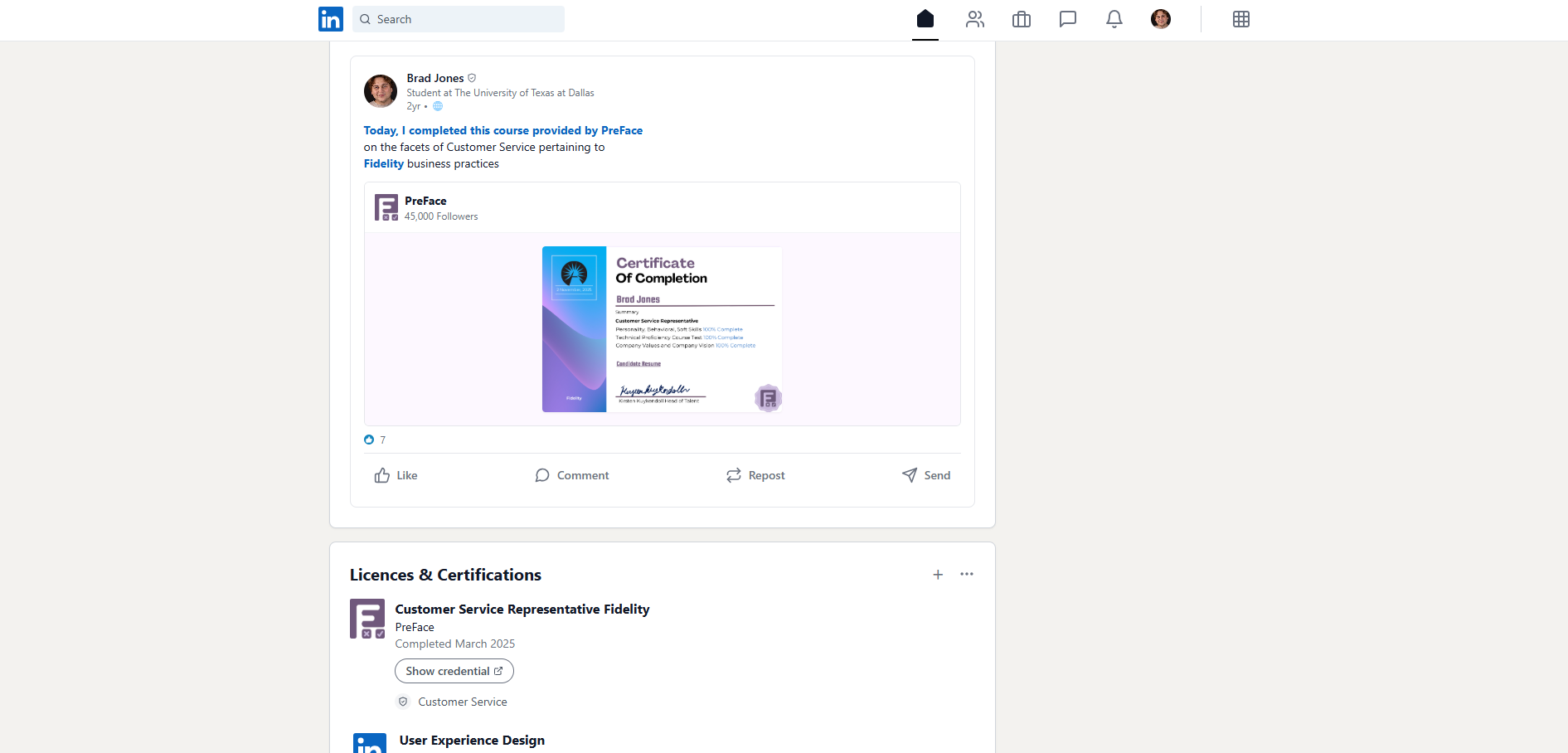Comment on the certificate post

click(572, 475)
